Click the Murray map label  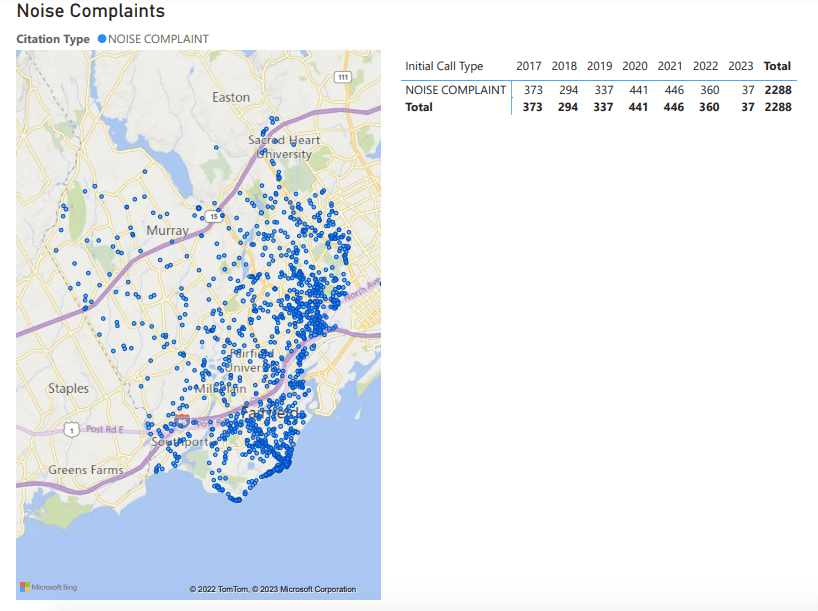167,231
